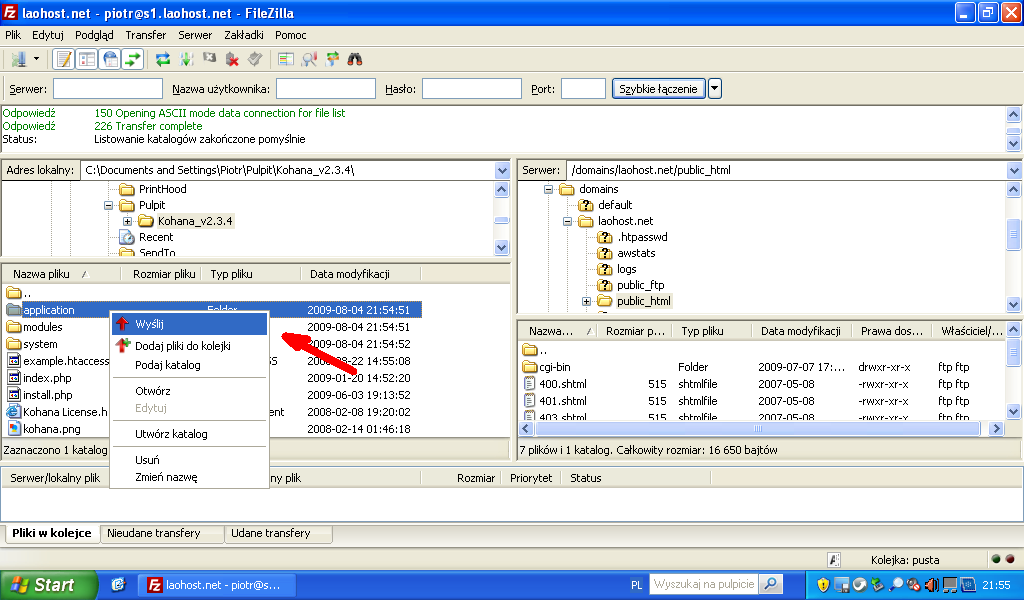Expand the public_html tree node
Viewport: 1024px width, 600px height.
tap(586, 302)
